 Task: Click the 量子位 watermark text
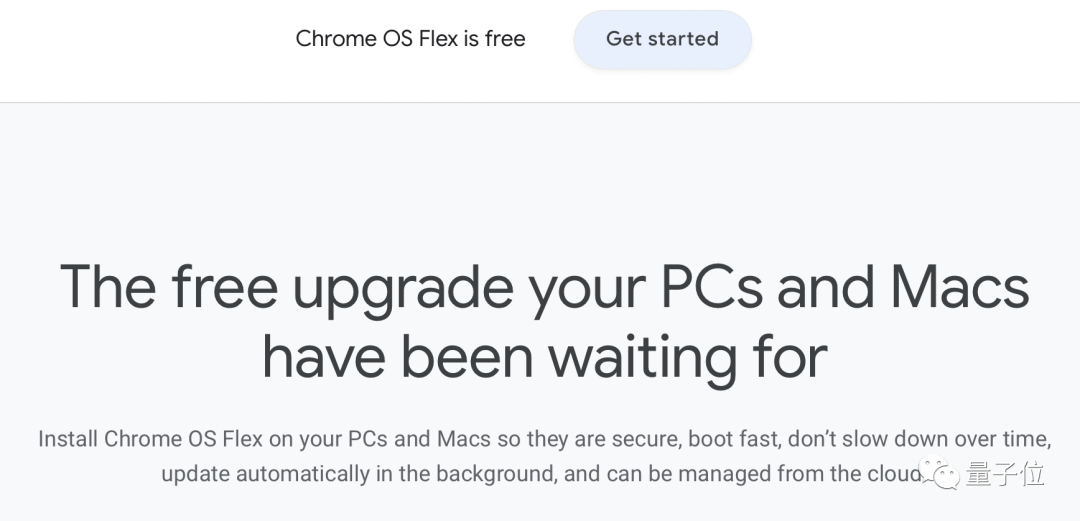click(x=1005, y=474)
